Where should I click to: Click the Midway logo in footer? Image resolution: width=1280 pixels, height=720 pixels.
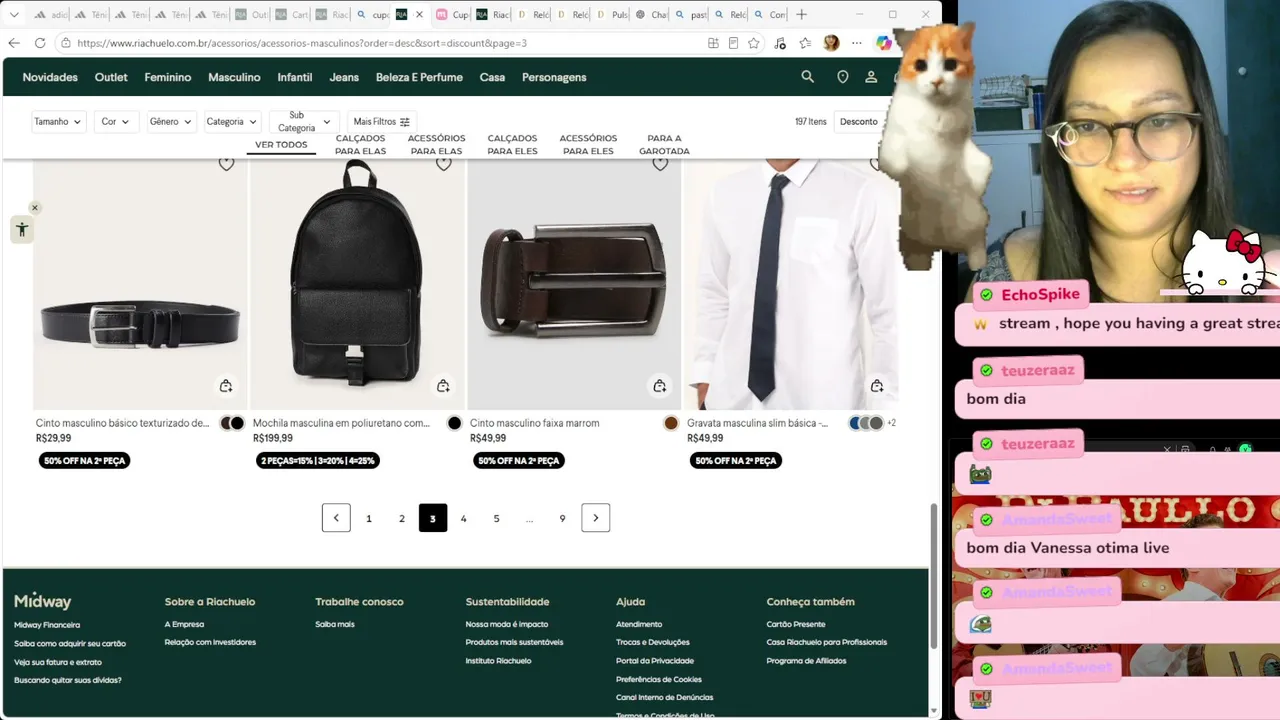(42, 601)
